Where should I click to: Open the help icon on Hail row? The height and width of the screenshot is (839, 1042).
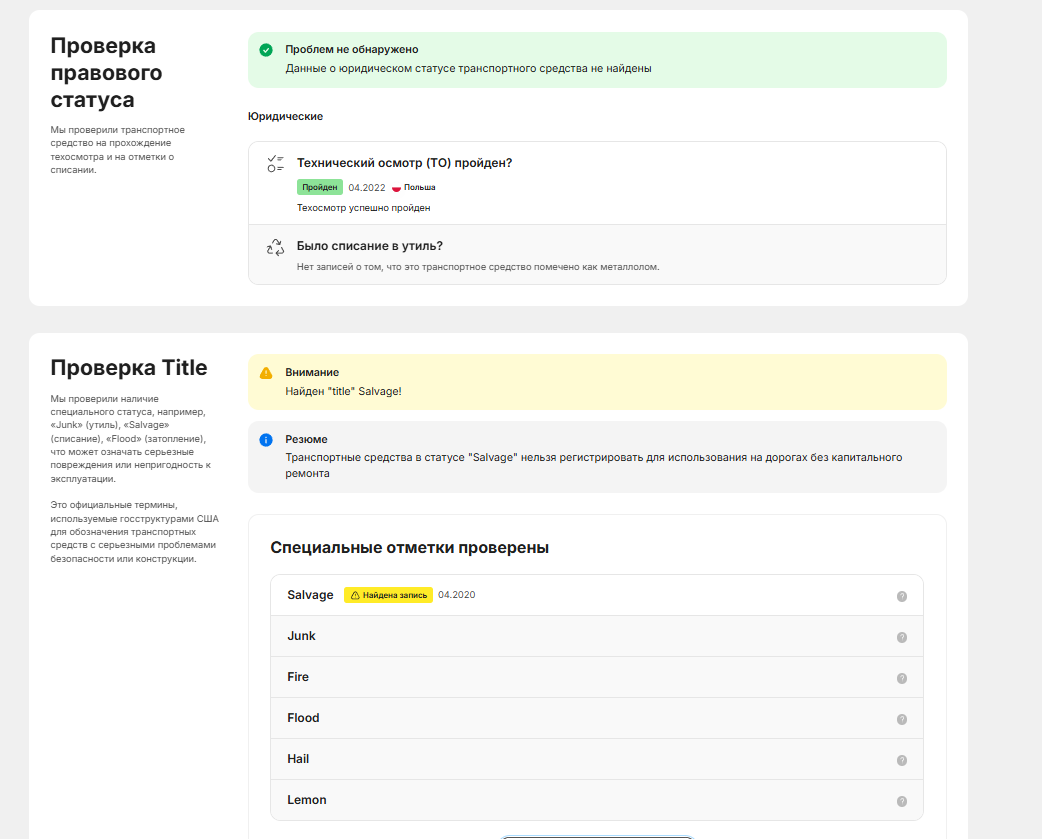tap(902, 761)
